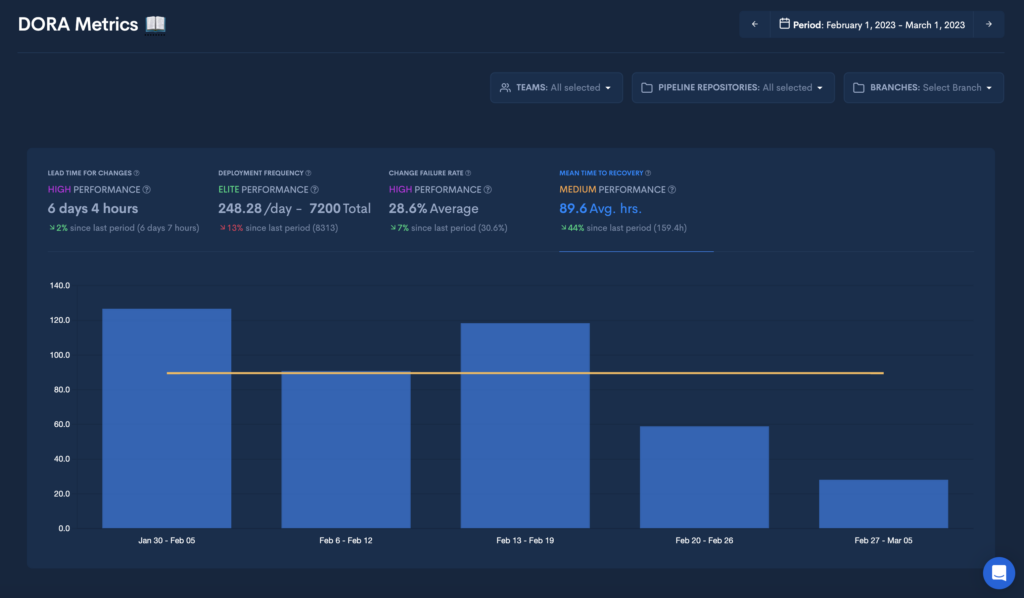Click the folder icon in the Branches filter
This screenshot has height=598, width=1024.
pyautogui.click(x=859, y=87)
